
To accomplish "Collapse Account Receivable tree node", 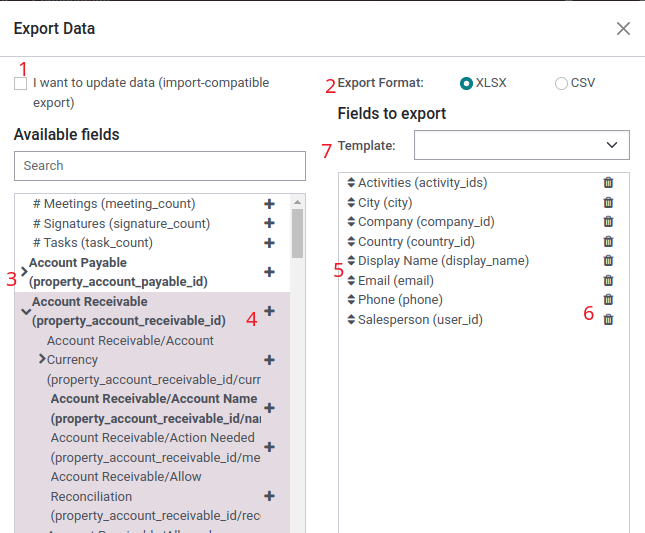I will tap(26, 311).
